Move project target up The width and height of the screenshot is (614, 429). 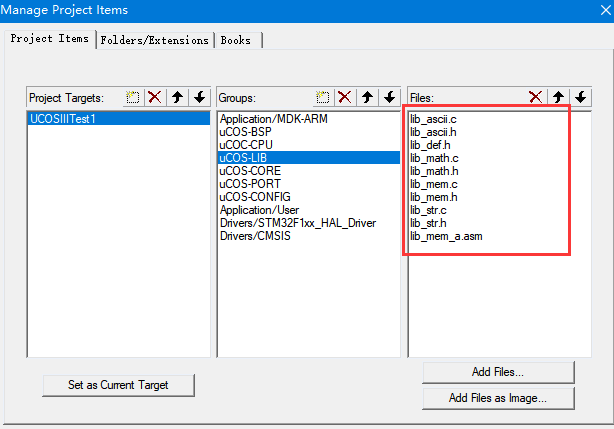click(177, 97)
